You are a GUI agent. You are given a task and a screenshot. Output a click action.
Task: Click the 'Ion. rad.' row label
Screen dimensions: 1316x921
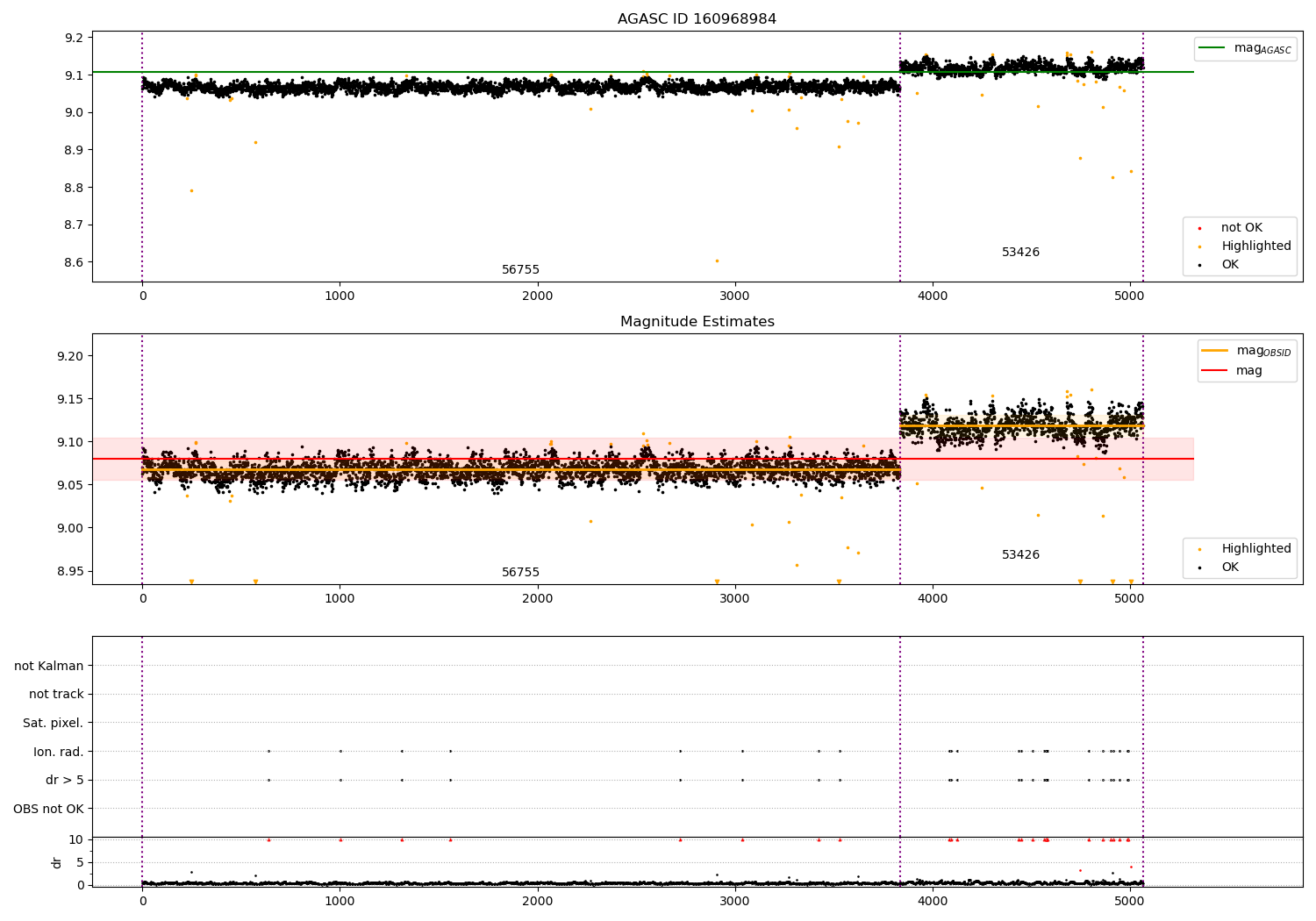point(59,752)
